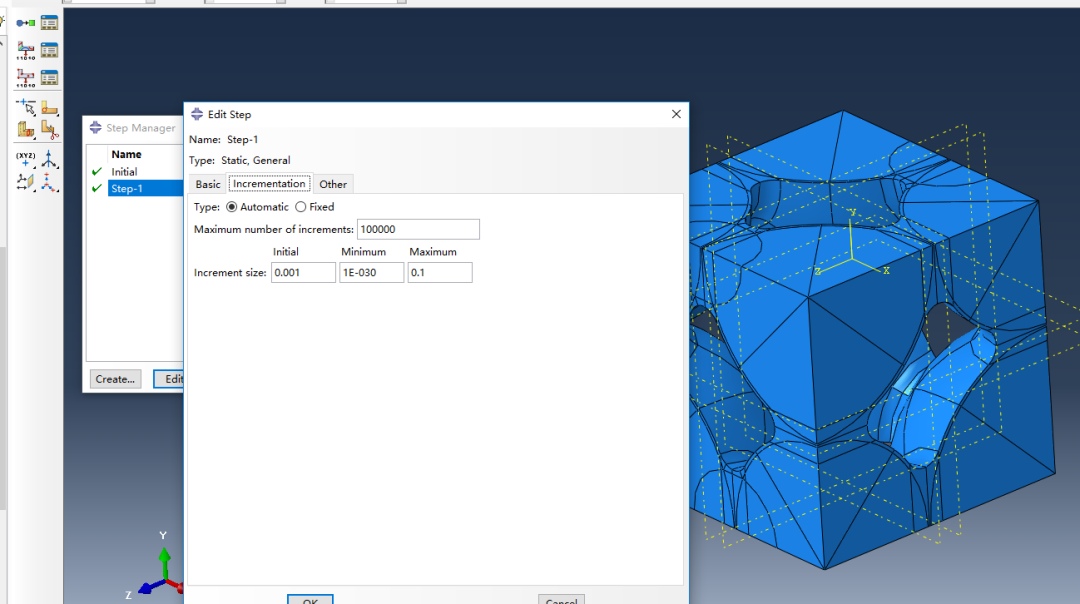Click the 'Static, General' type text
1080x604 pixels.
point(256,160)
